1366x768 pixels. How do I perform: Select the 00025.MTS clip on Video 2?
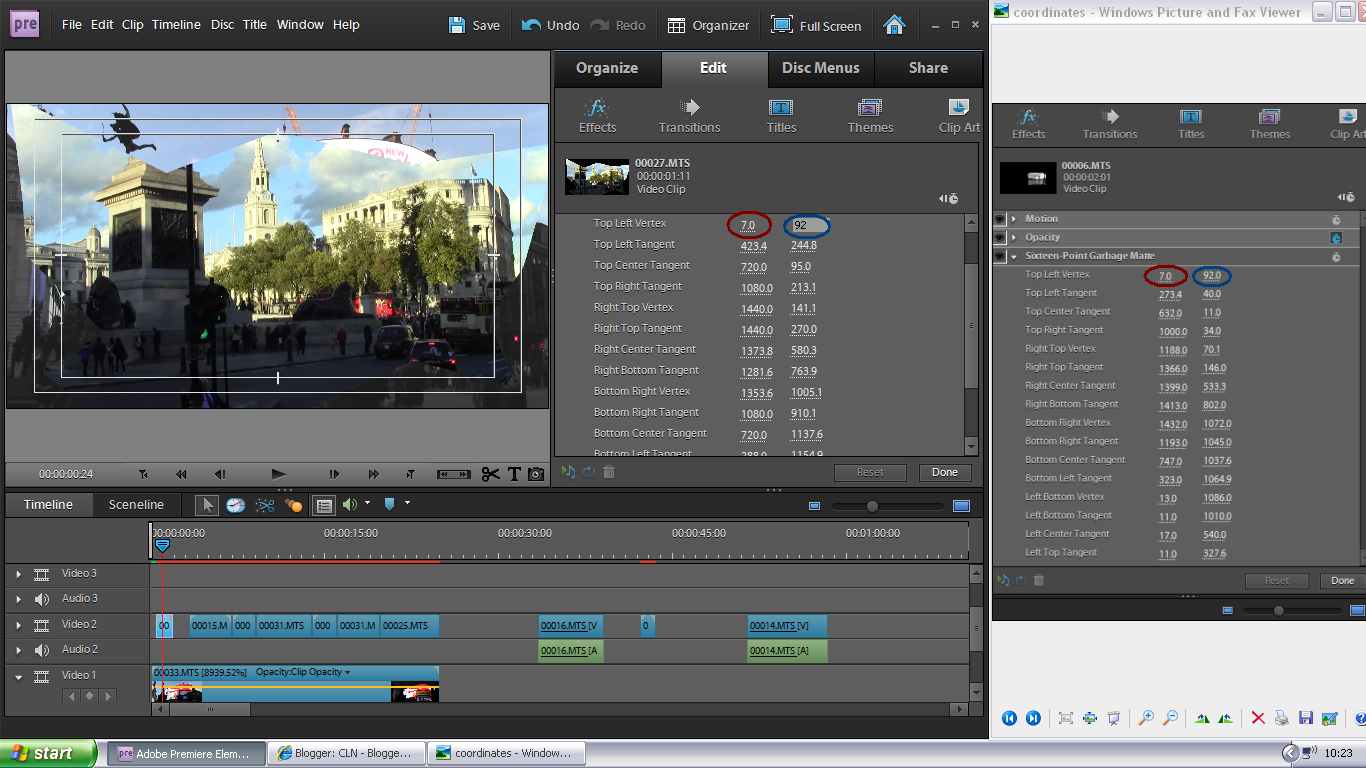[x=409, y=626]
